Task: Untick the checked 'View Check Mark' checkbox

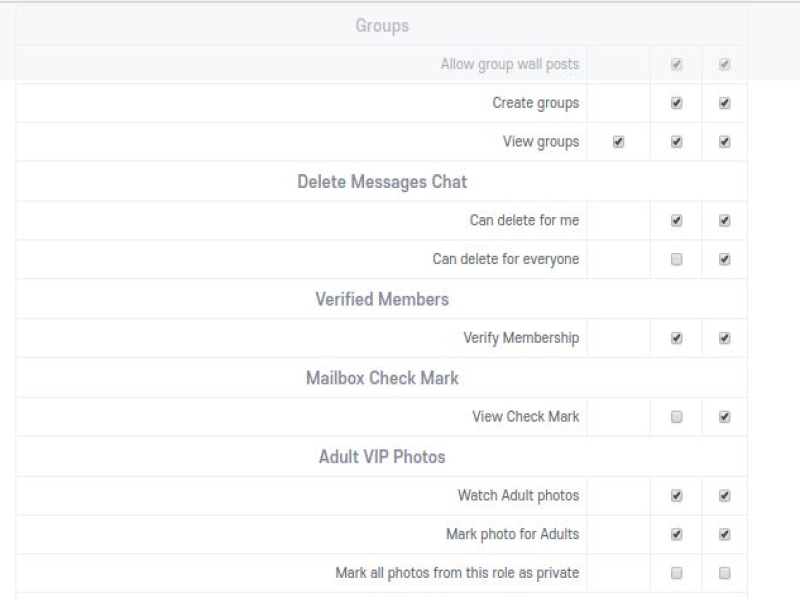Action: 725,417
